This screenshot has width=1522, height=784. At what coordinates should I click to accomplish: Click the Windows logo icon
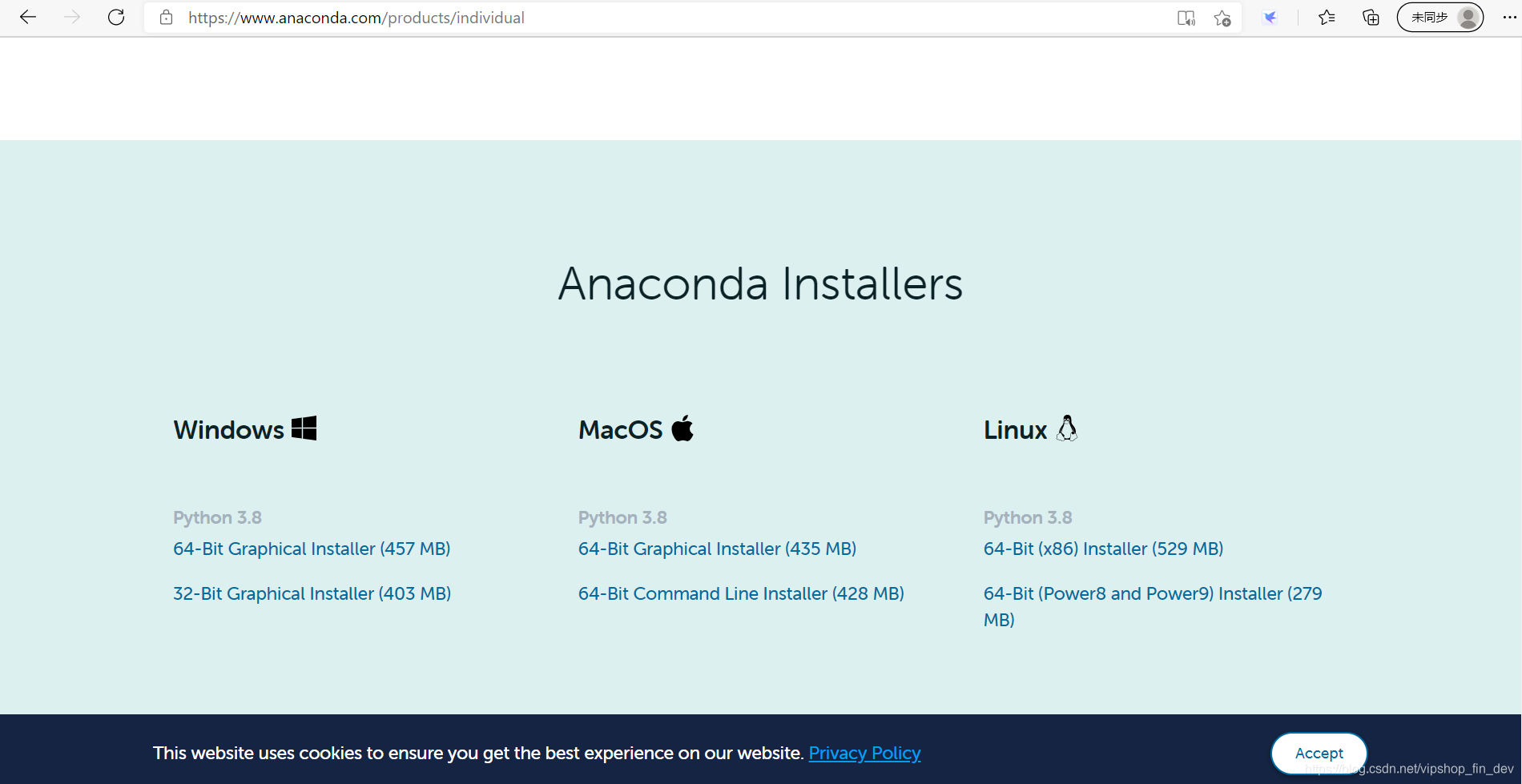304,428
